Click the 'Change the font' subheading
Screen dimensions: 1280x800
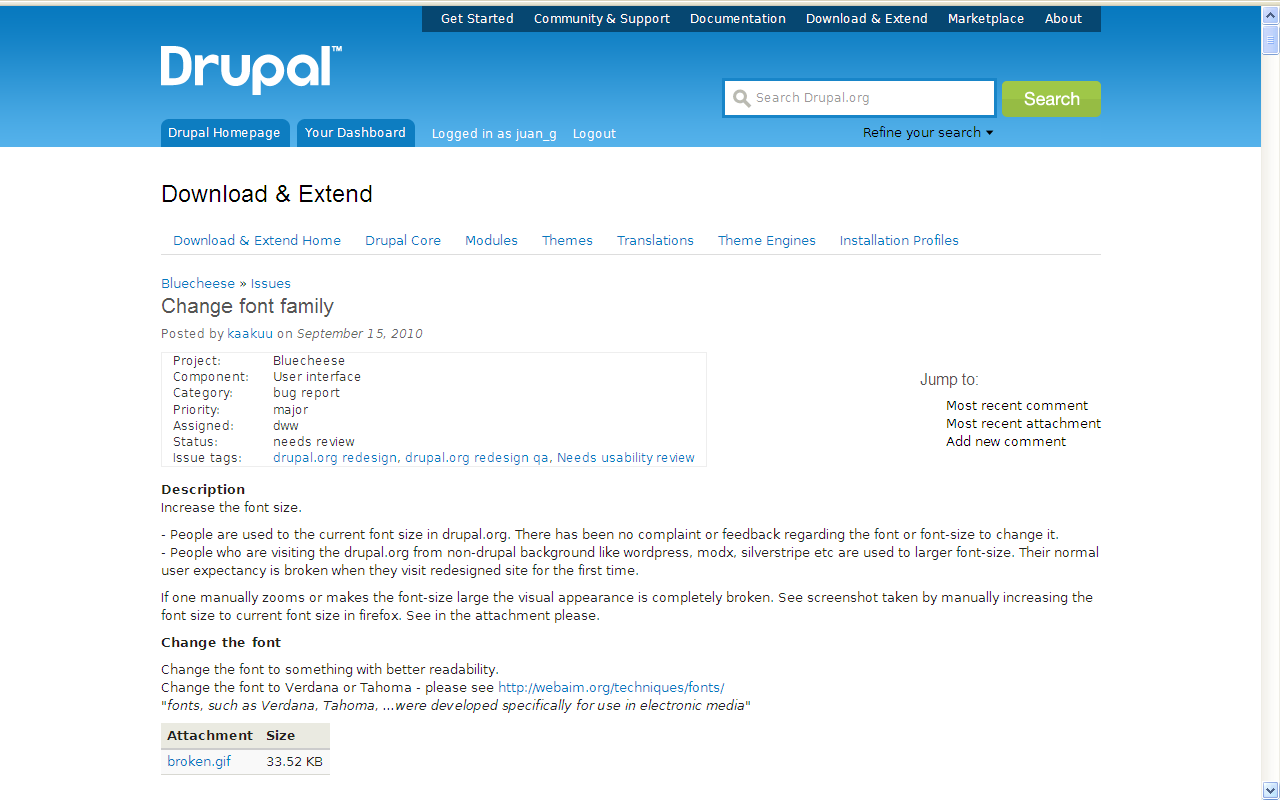pos(221,643)
